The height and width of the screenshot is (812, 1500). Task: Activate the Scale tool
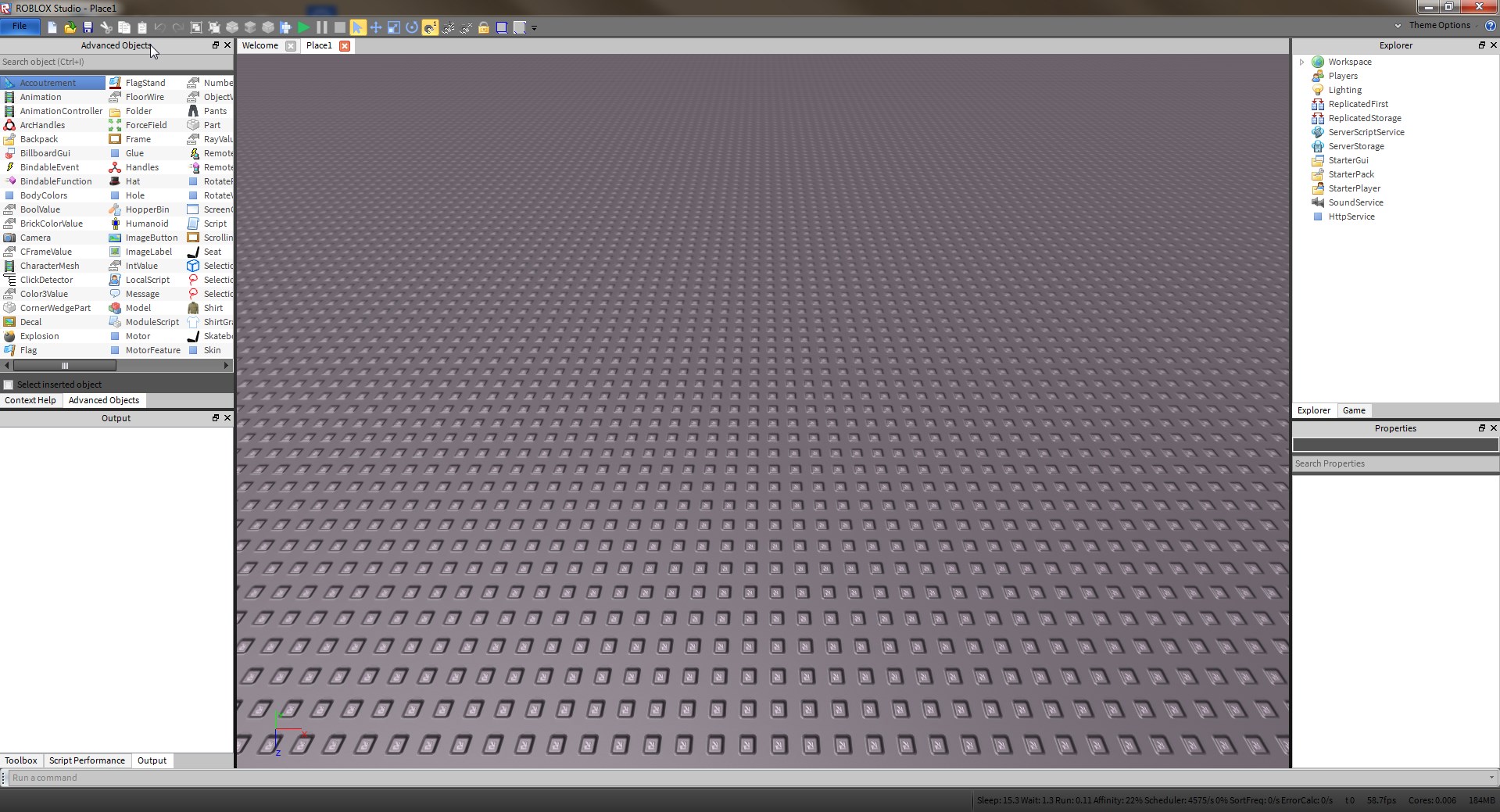pos(394,27)
